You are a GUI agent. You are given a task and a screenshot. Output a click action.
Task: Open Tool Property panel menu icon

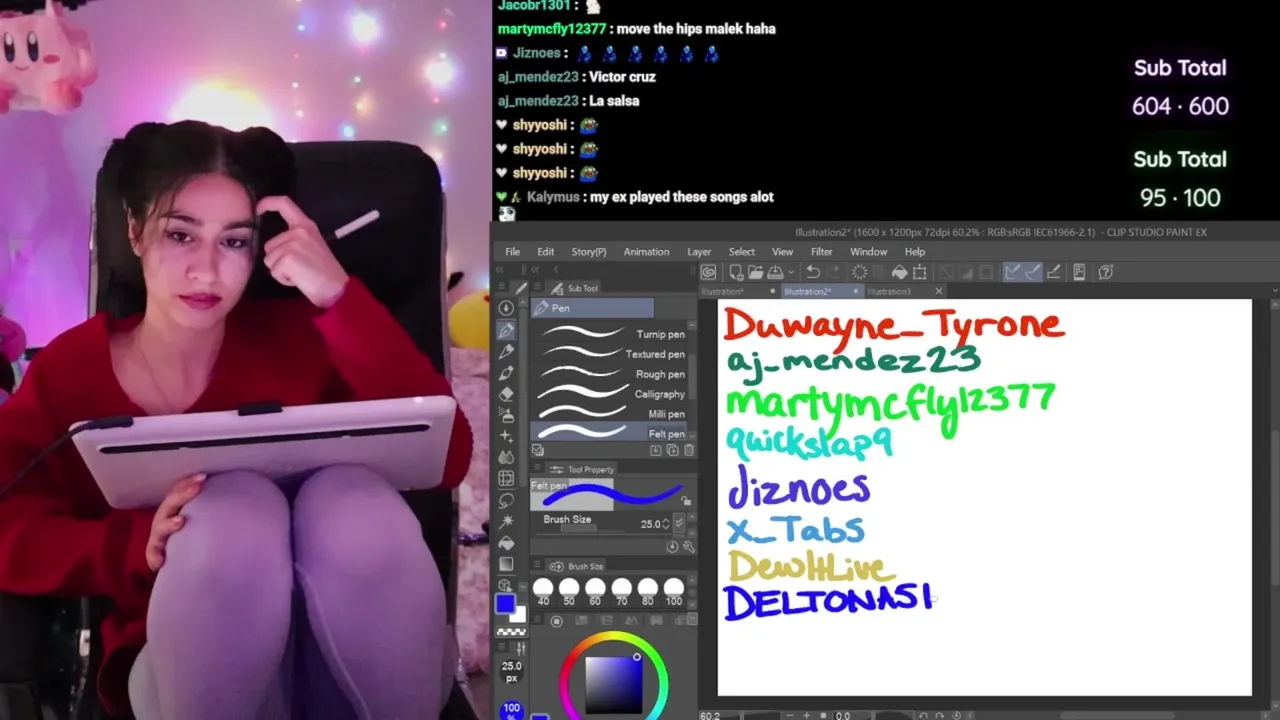click(x=537, y=468)
